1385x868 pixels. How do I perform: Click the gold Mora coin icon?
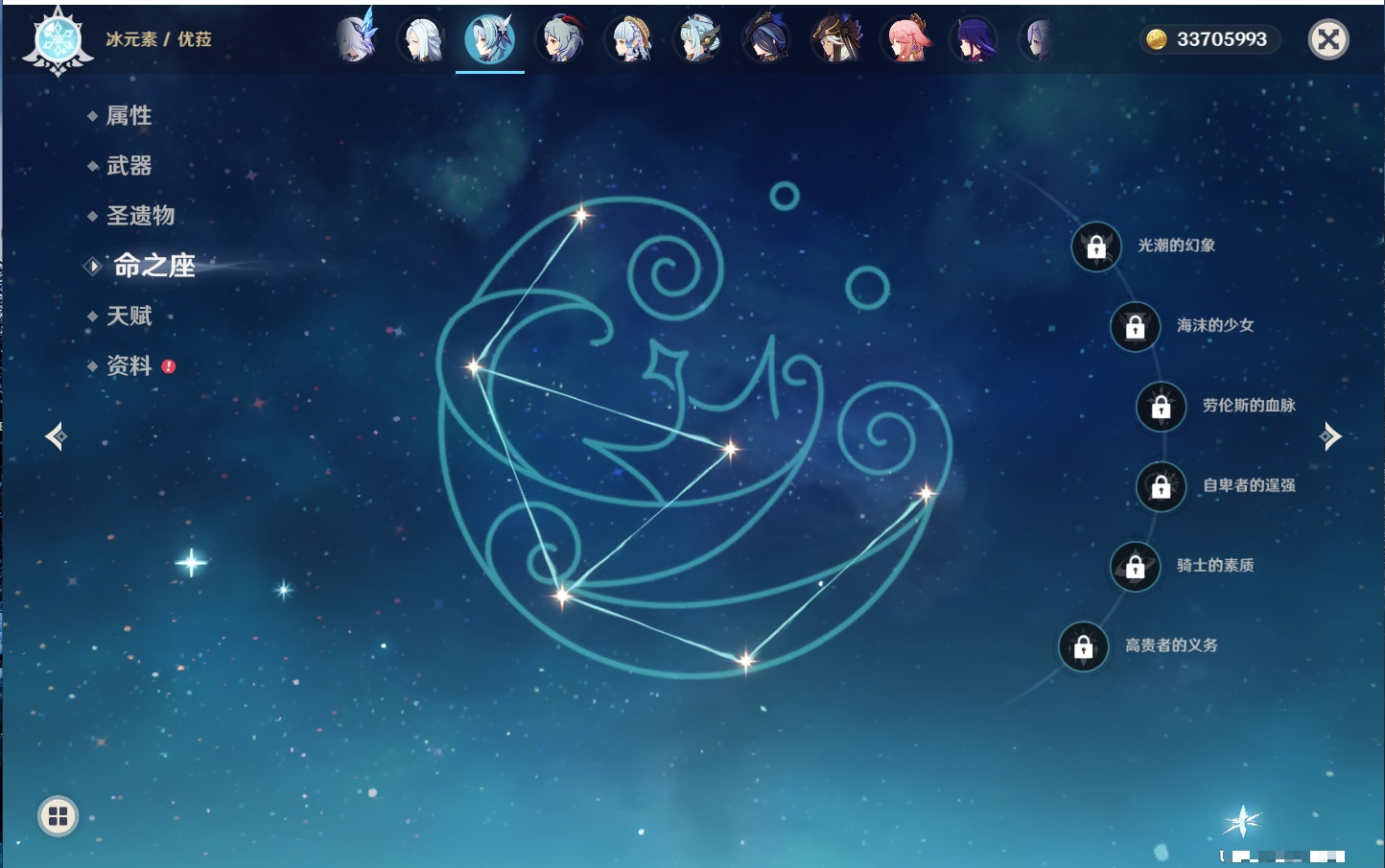[1157, 39]
